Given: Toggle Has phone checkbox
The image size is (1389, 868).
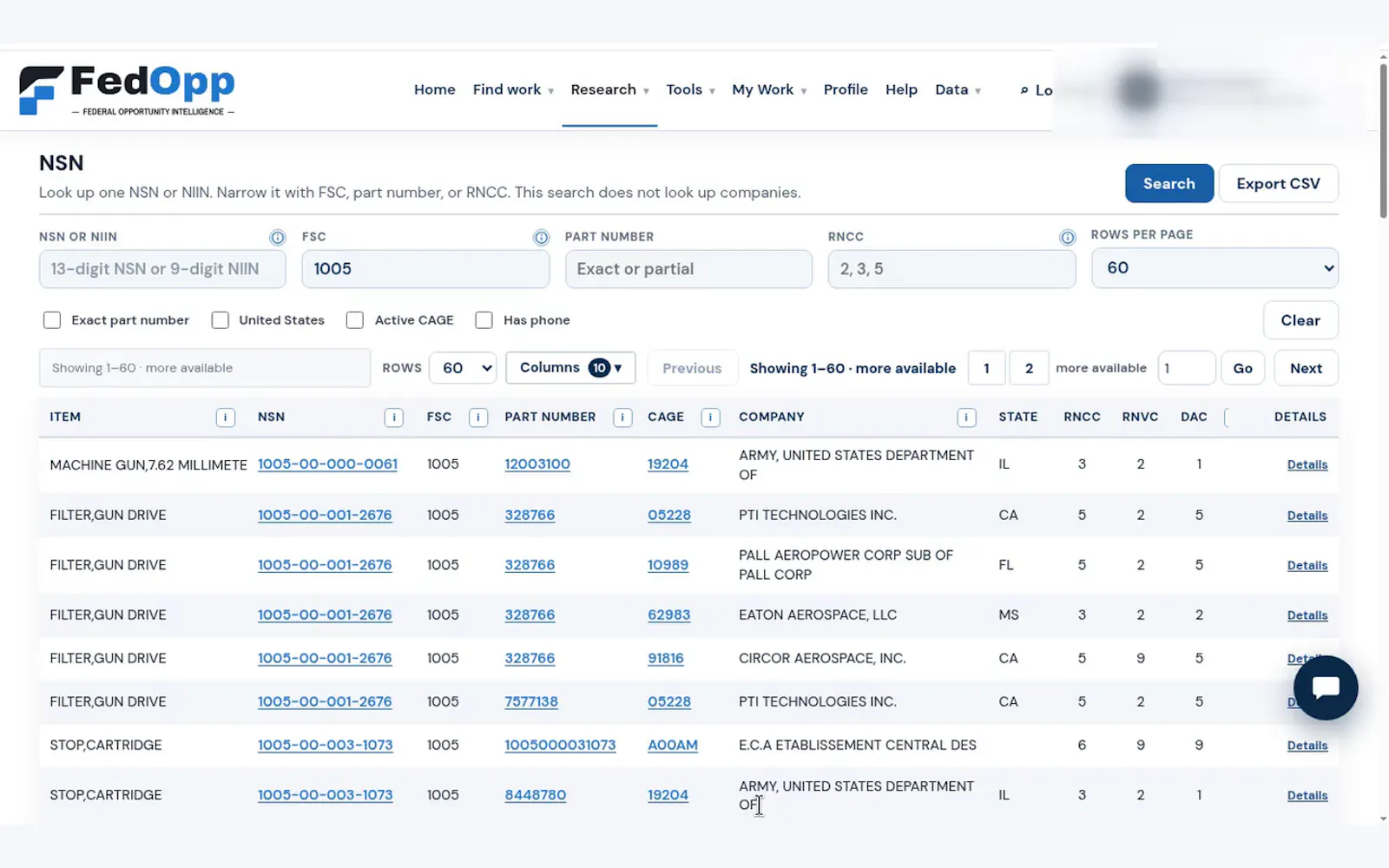Looking at the screenshot, I should pyautogui.click(x=484, y=320).
